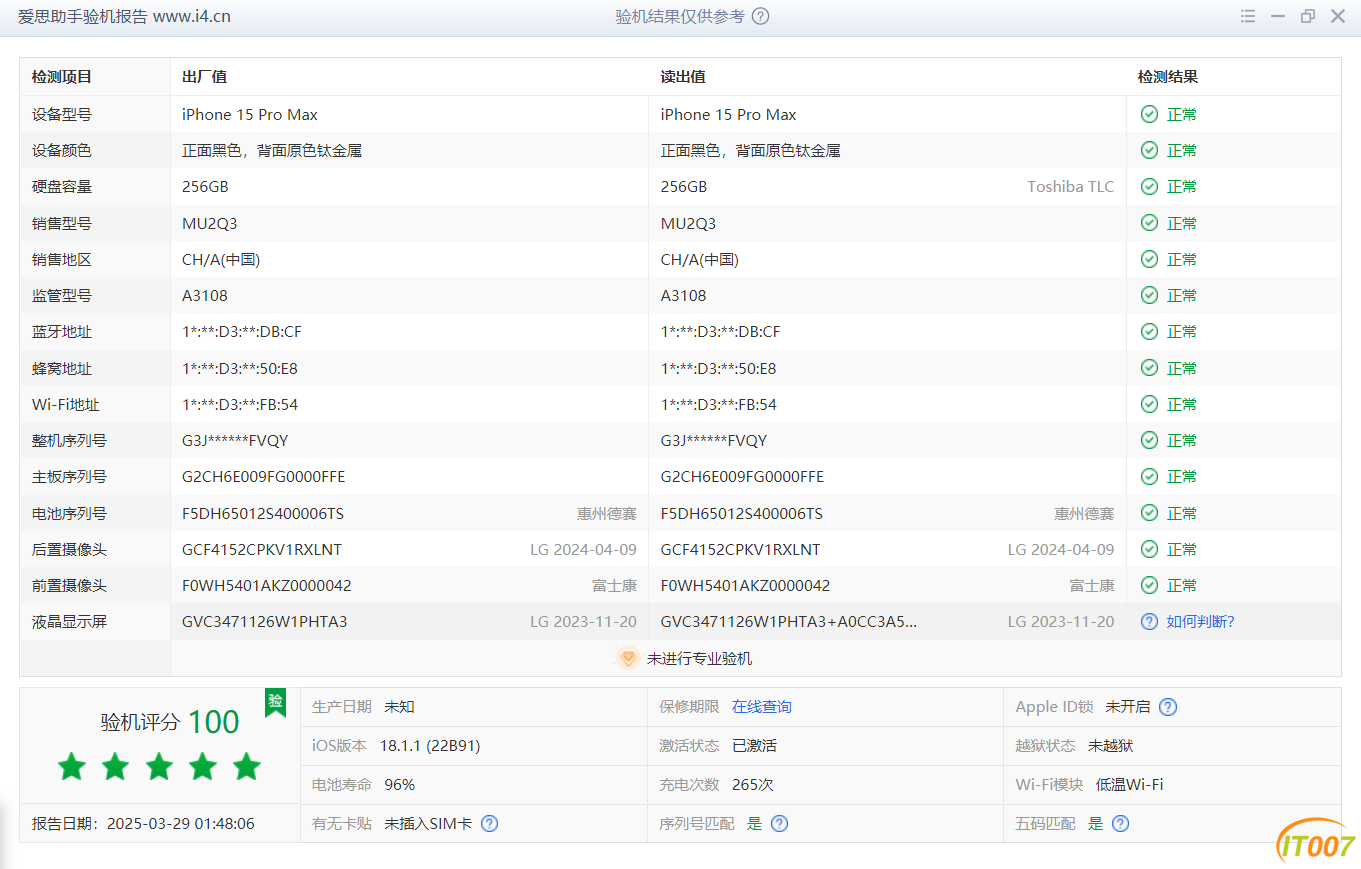The height and width of the screenshot is (869, 1361).
Task: Click the 爱思助手验机报告 www.i4.cn title
Action: click(124, 17)
